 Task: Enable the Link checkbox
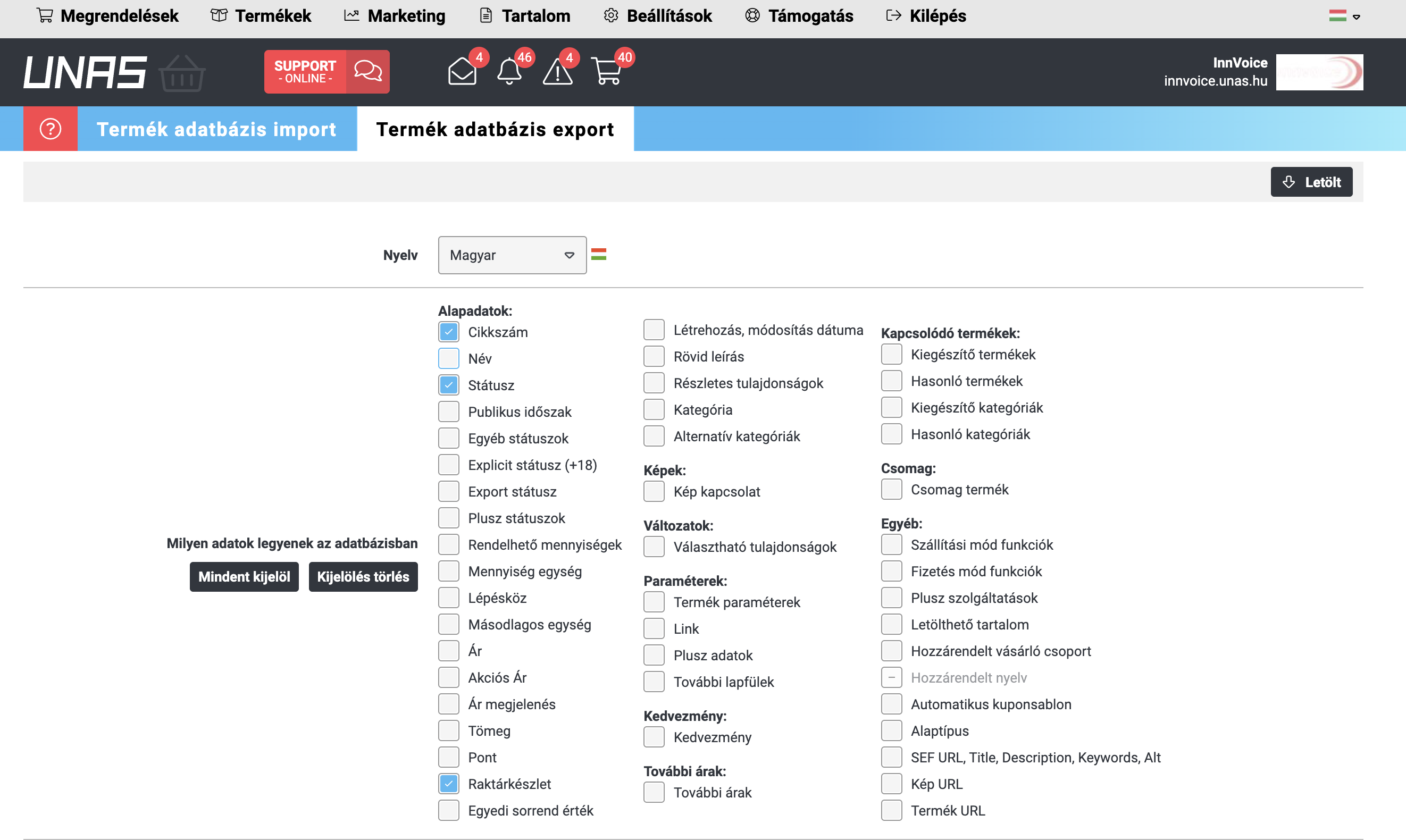(654, 629)
